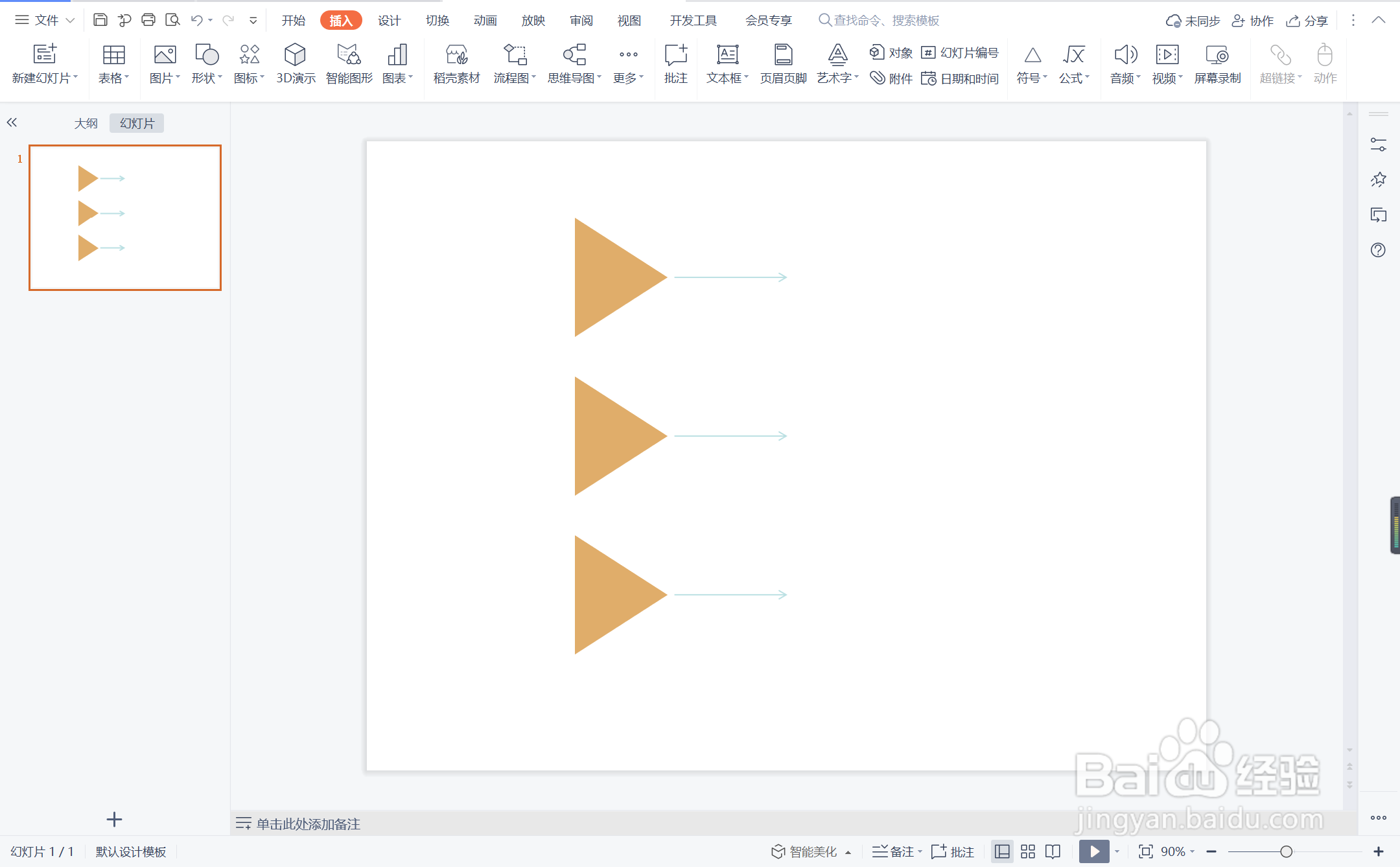Select slide 1 thumbnail
The width and height of the screenshot is (1400, 867).
(125, 217)
